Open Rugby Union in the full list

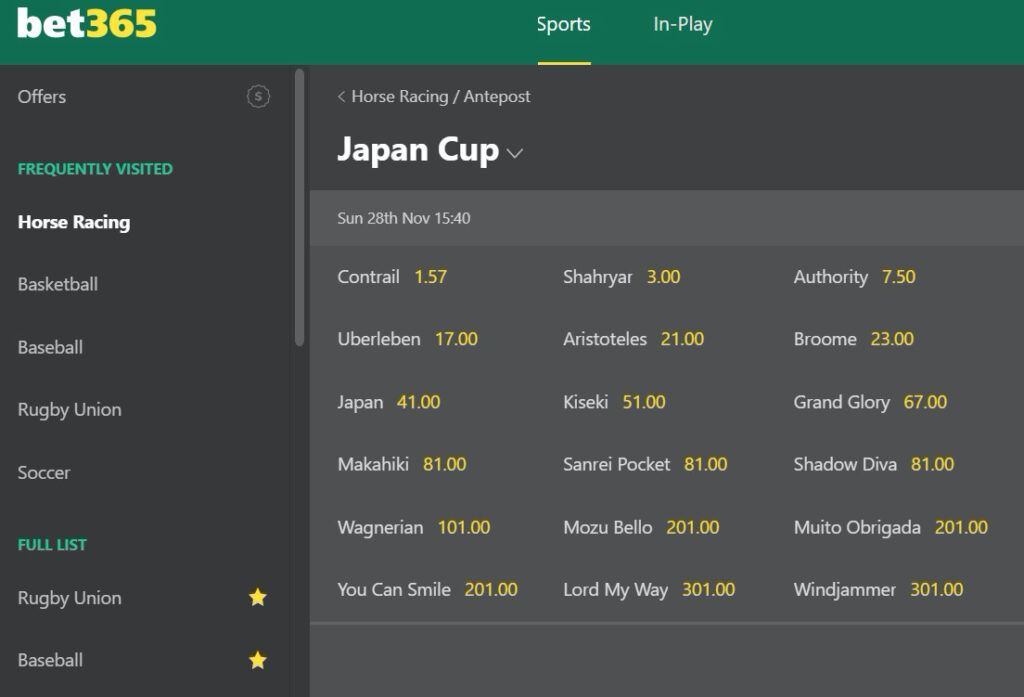[70, 598]
